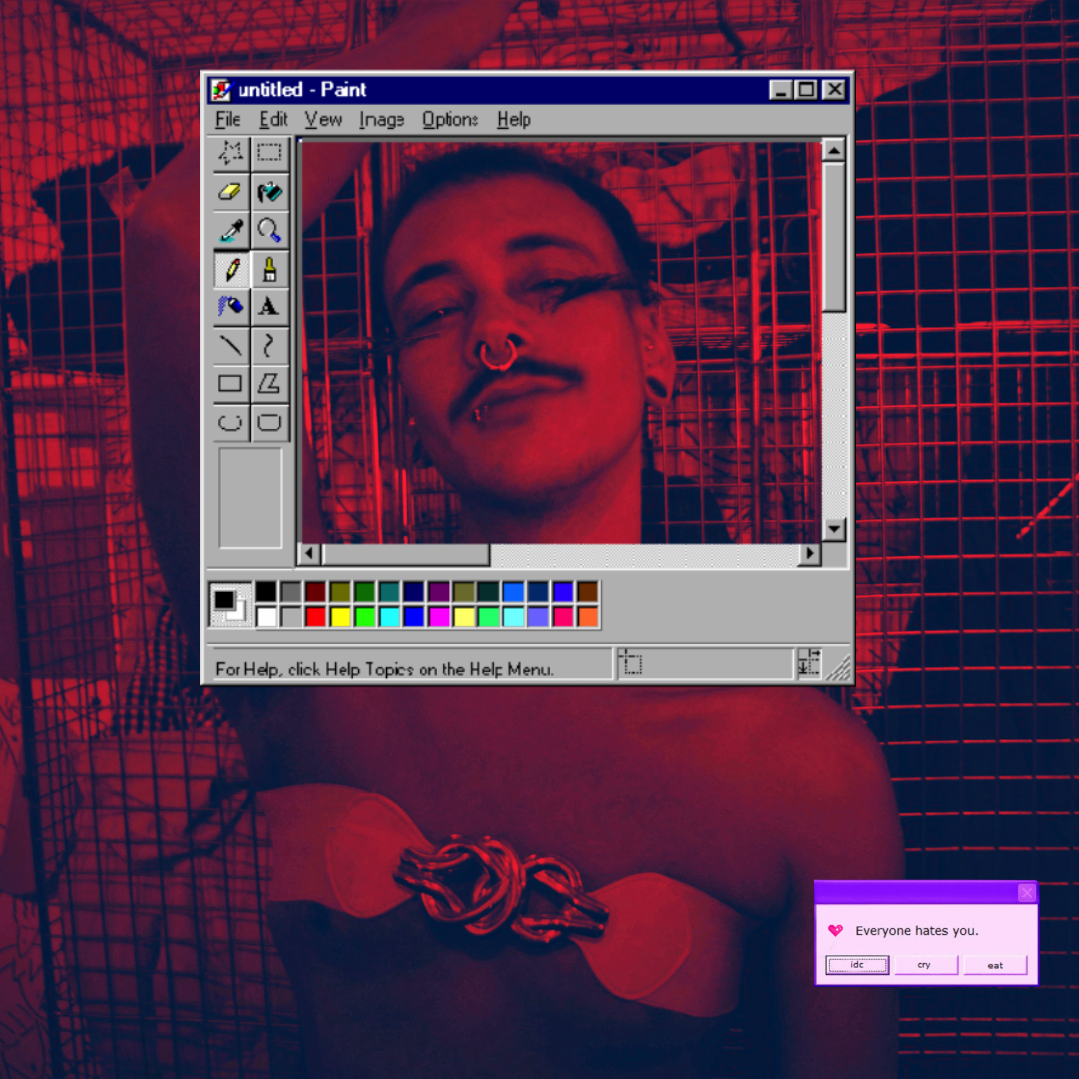This screenshot has width=1079, height=1079.
Task: Select the Airbrush spray tool
Action: [x=231, y=307]
